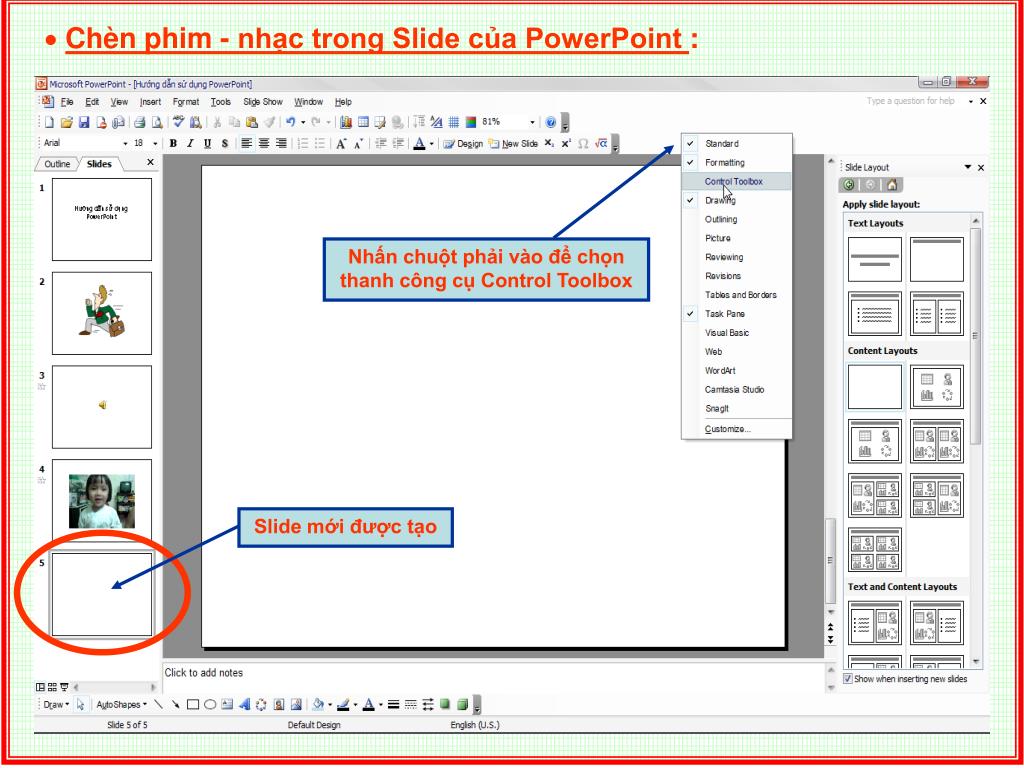
Task: Click the Fill Color paint bucket swatch
Action: point(318,705)
